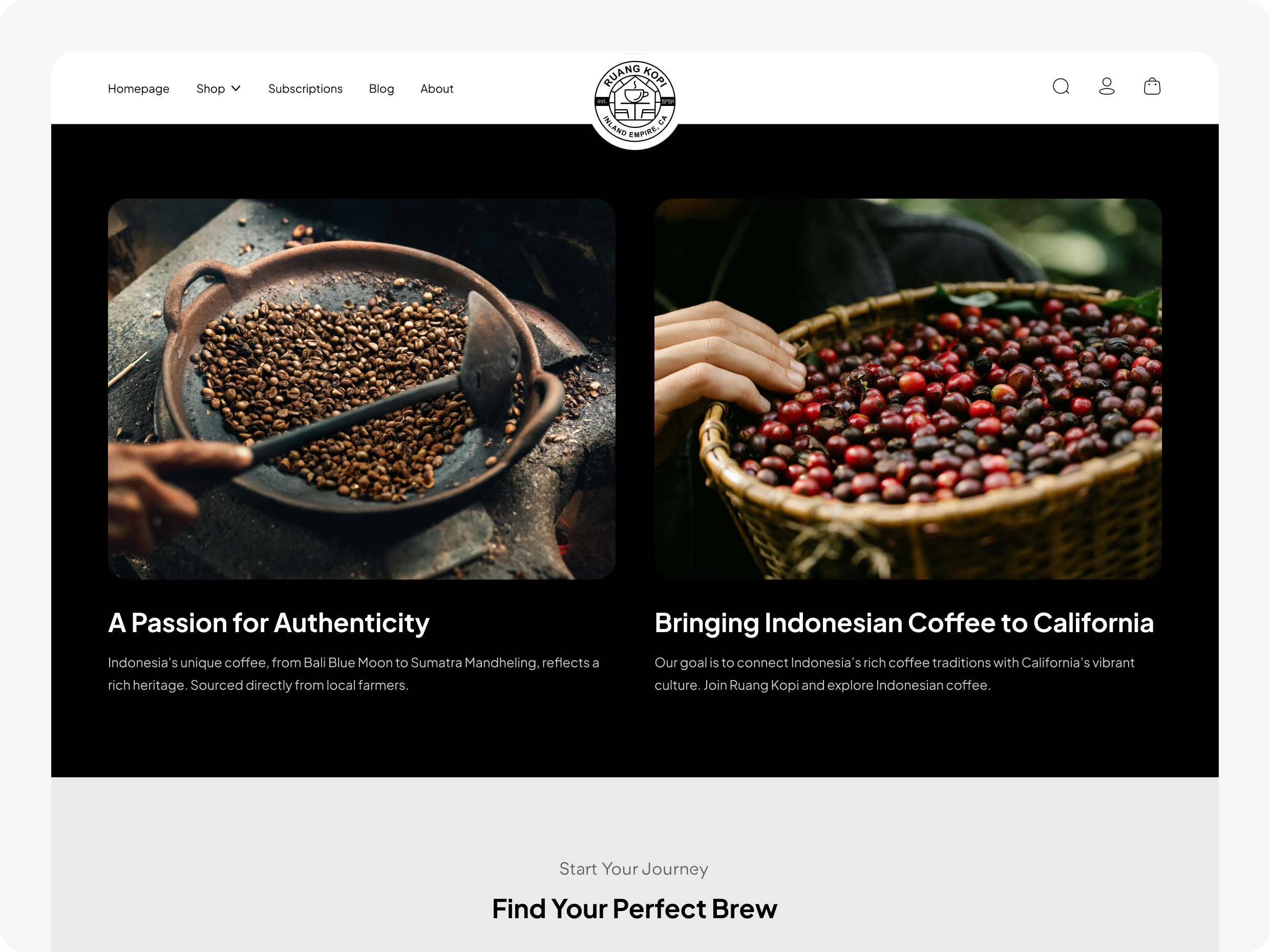Click the 'Start Your Journey' subtitle

[x=634, y=869]
